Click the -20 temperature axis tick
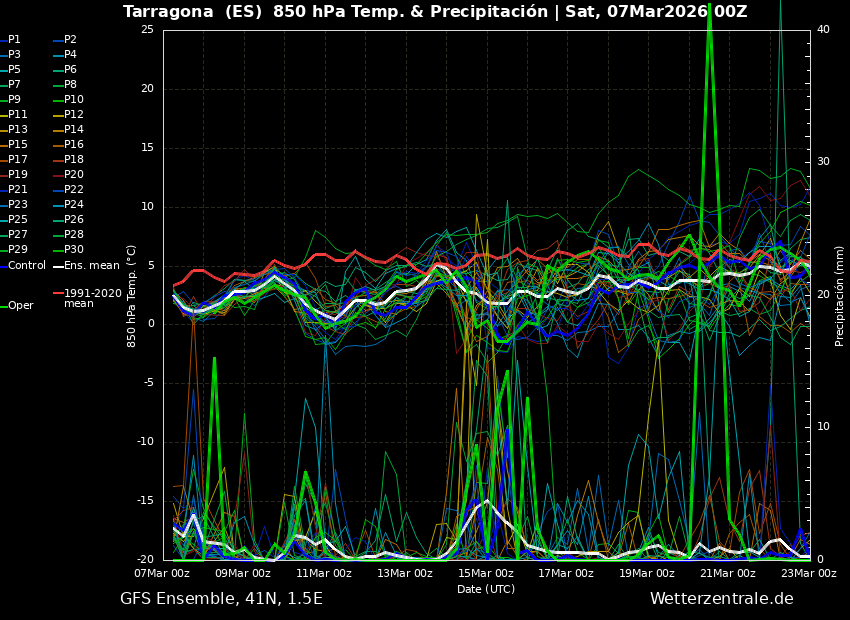This screenshot has height=620, width=850. (146, 560)
